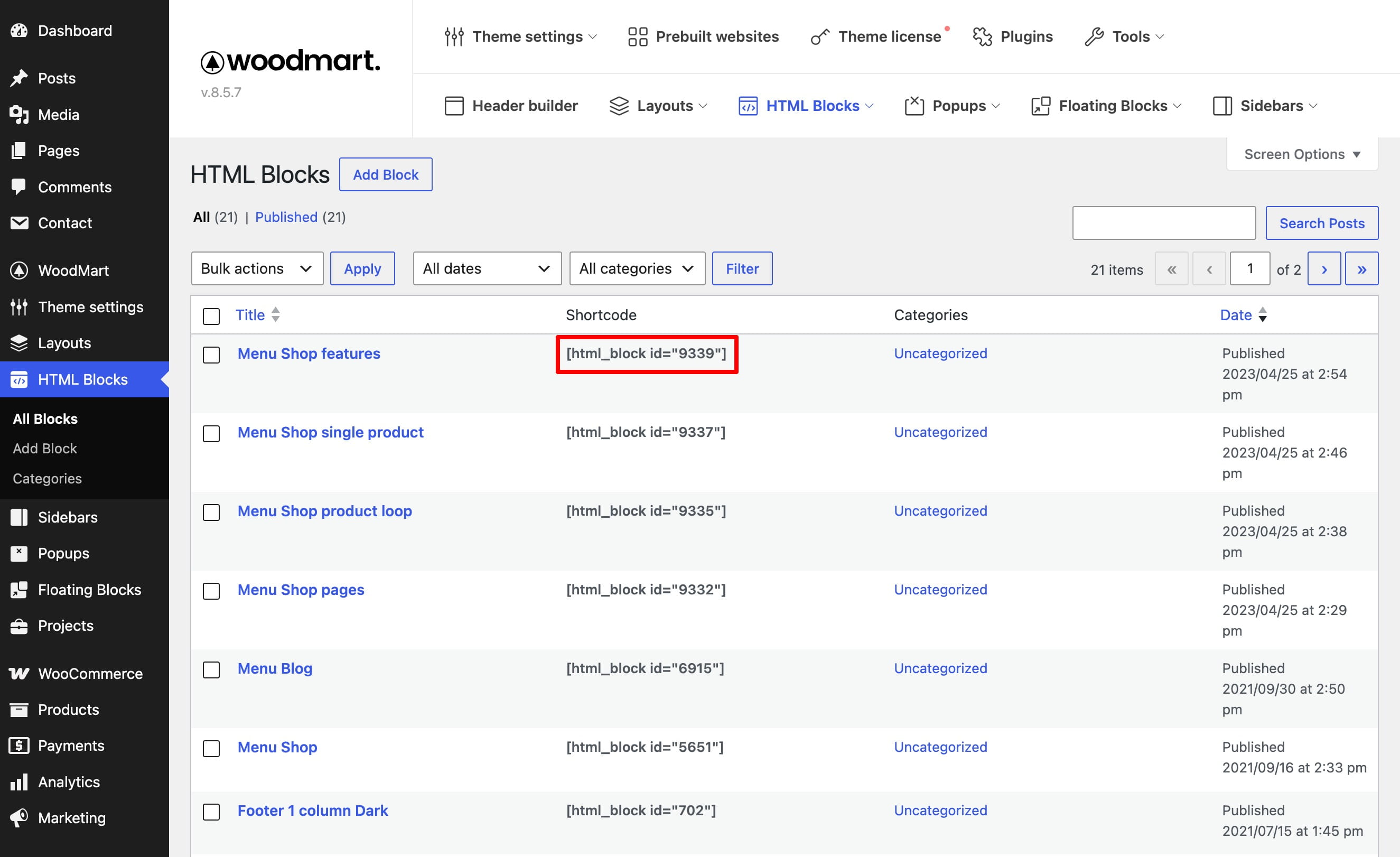Check the Menu Shop features row checkbox

pos(211,355)
